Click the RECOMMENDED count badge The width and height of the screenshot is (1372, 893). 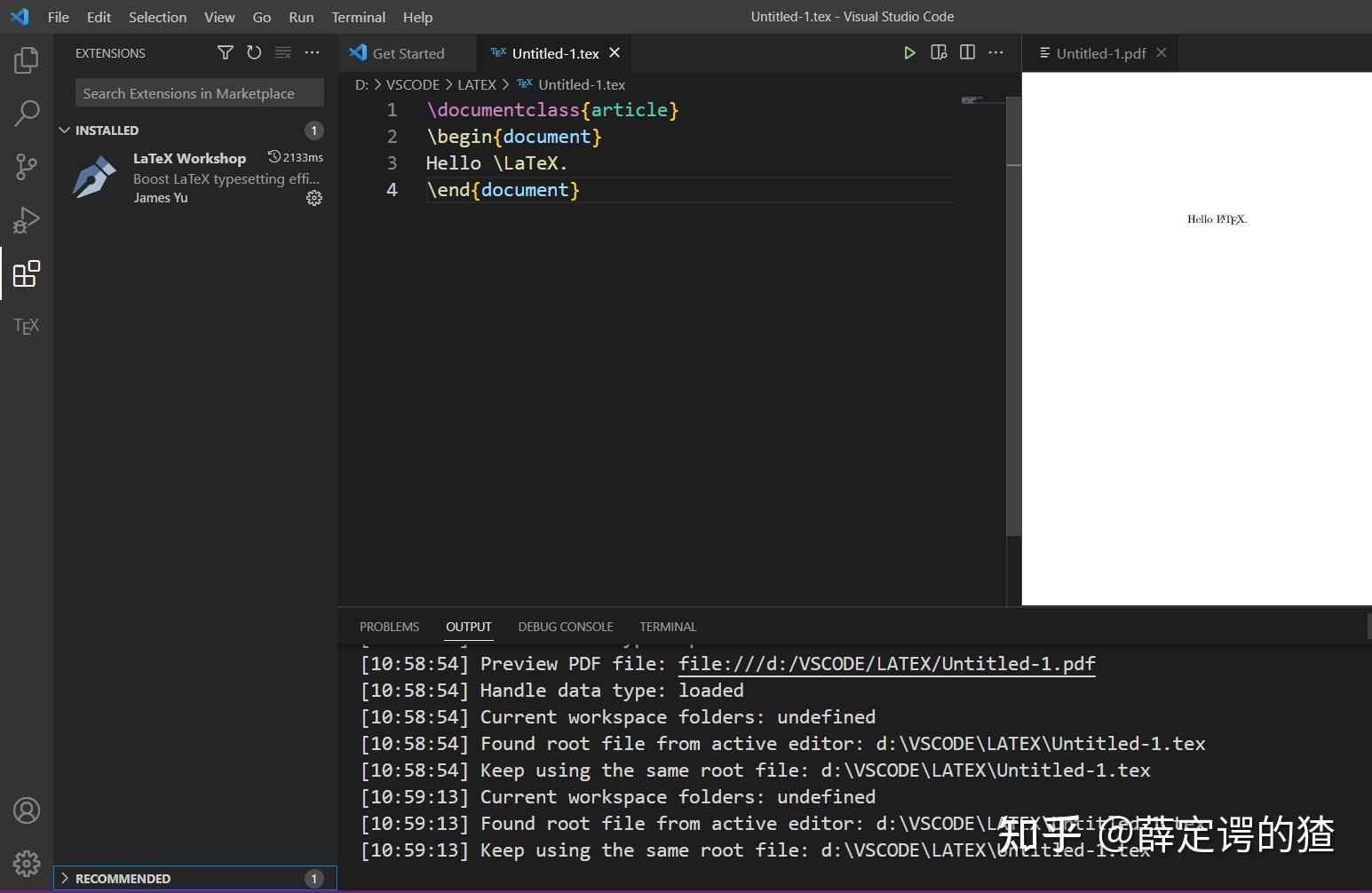[313, 879]
